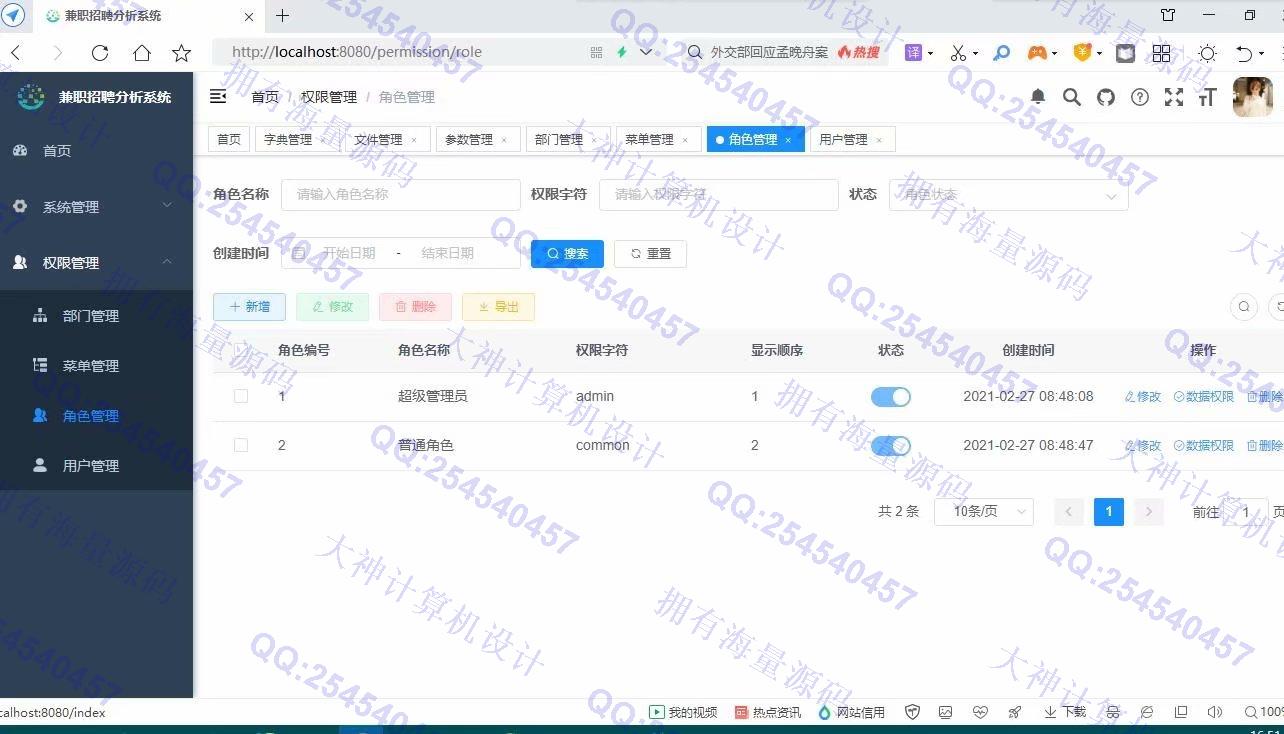Open the 菜单管理 sidebar page
This screenshot has height=734, width=1284.
point(96,365)
